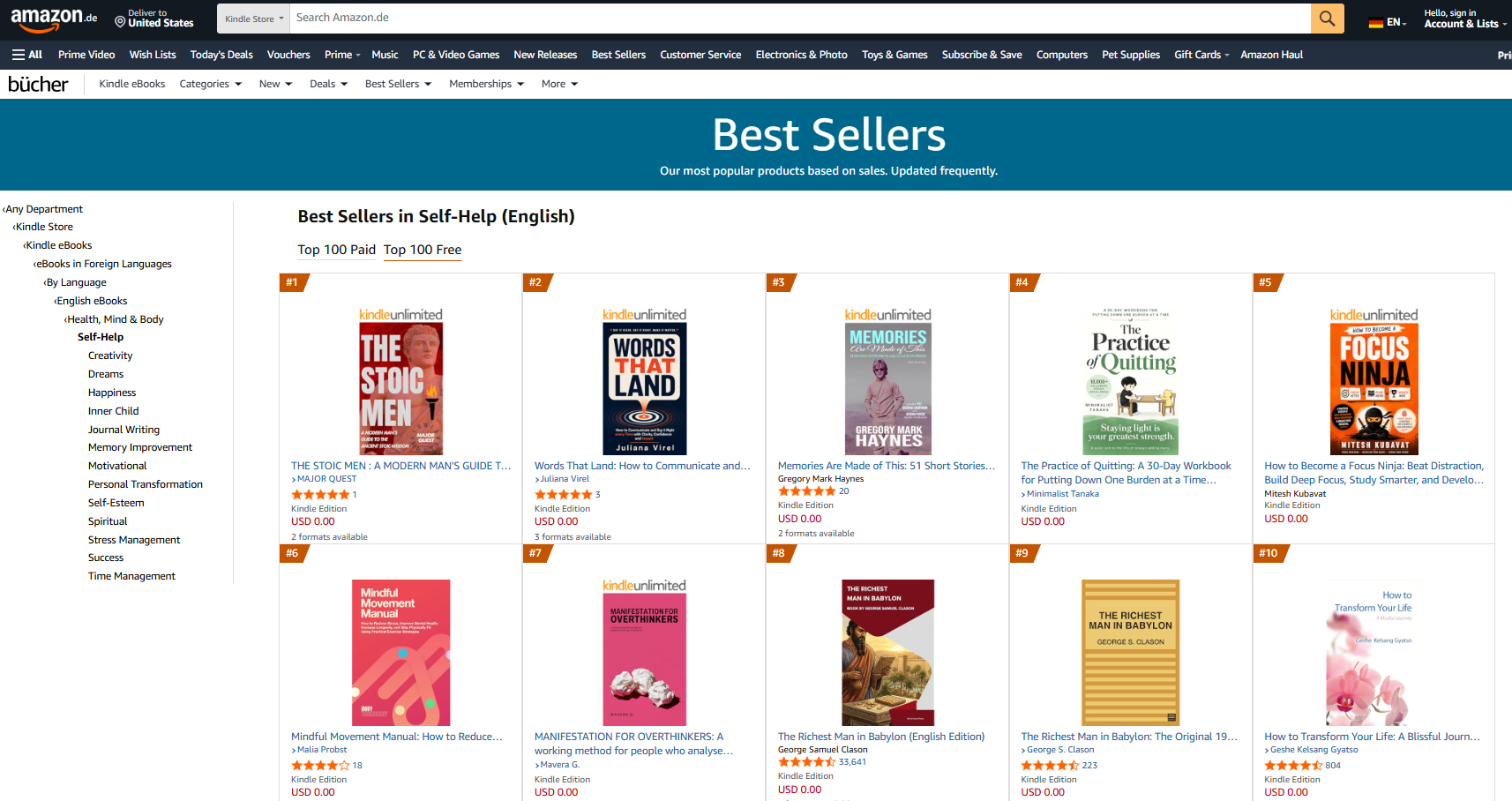This screenshot has height=801, width=1512.
Task: Select Inner Child subcategory
Action: click(114, 411)
